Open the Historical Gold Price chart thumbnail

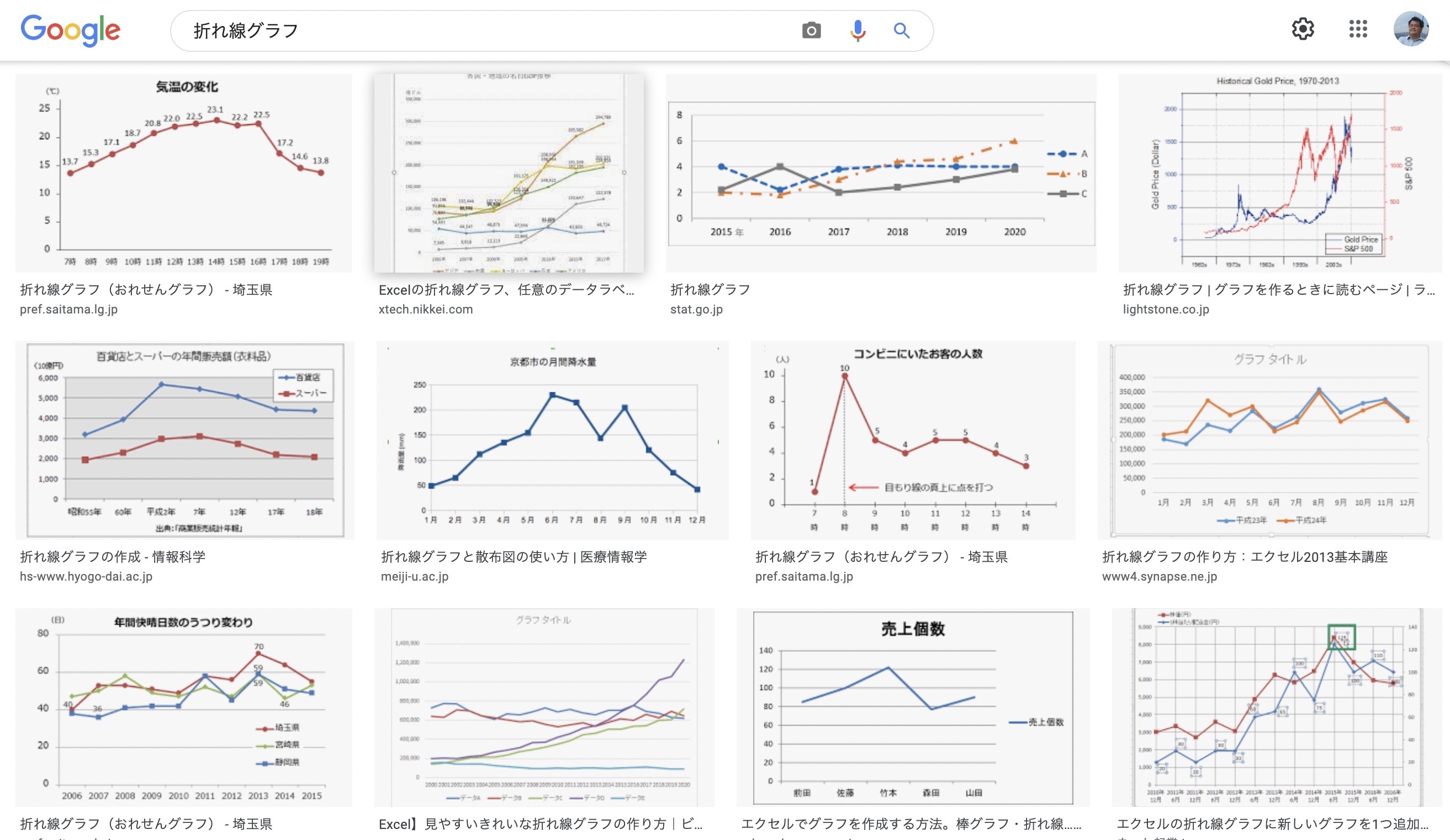pos(1280,173)
